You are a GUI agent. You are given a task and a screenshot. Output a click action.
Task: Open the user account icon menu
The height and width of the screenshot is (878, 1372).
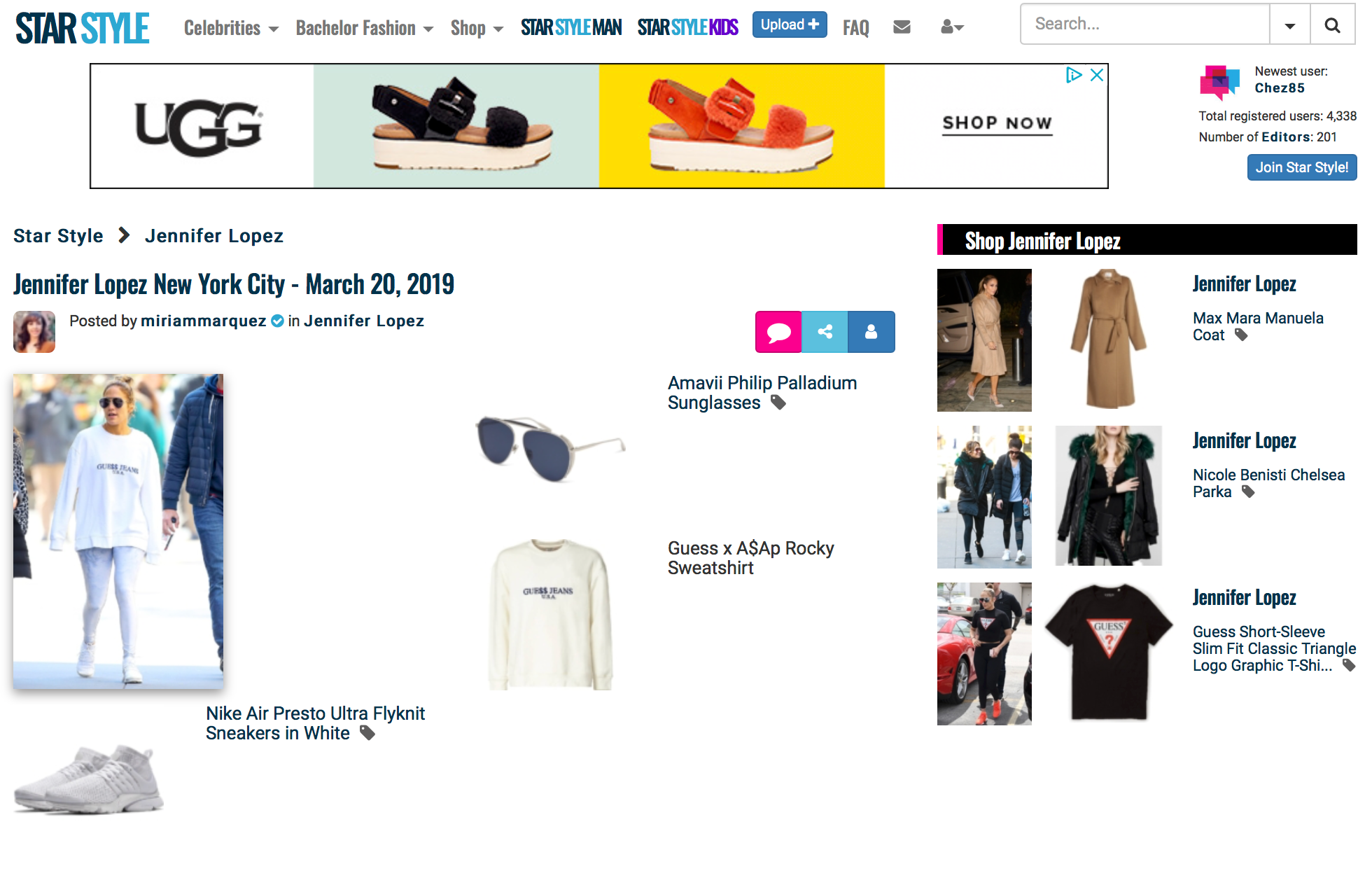coord(952,27)
